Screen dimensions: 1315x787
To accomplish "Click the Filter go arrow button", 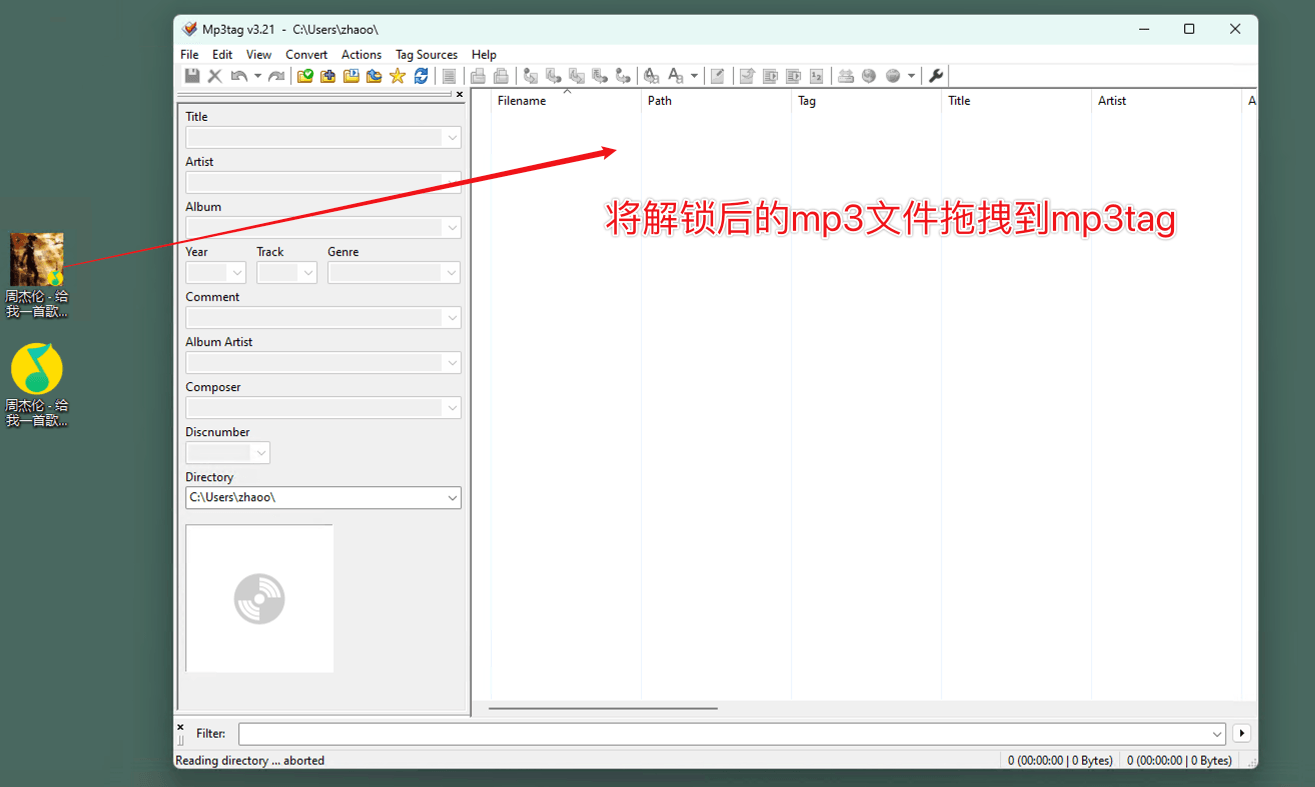I will [1241, 733].
